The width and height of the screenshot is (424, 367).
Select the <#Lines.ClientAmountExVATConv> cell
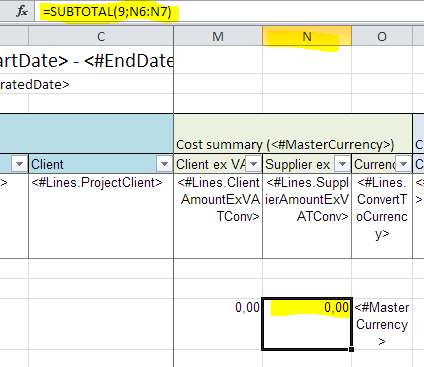[218, 216]
